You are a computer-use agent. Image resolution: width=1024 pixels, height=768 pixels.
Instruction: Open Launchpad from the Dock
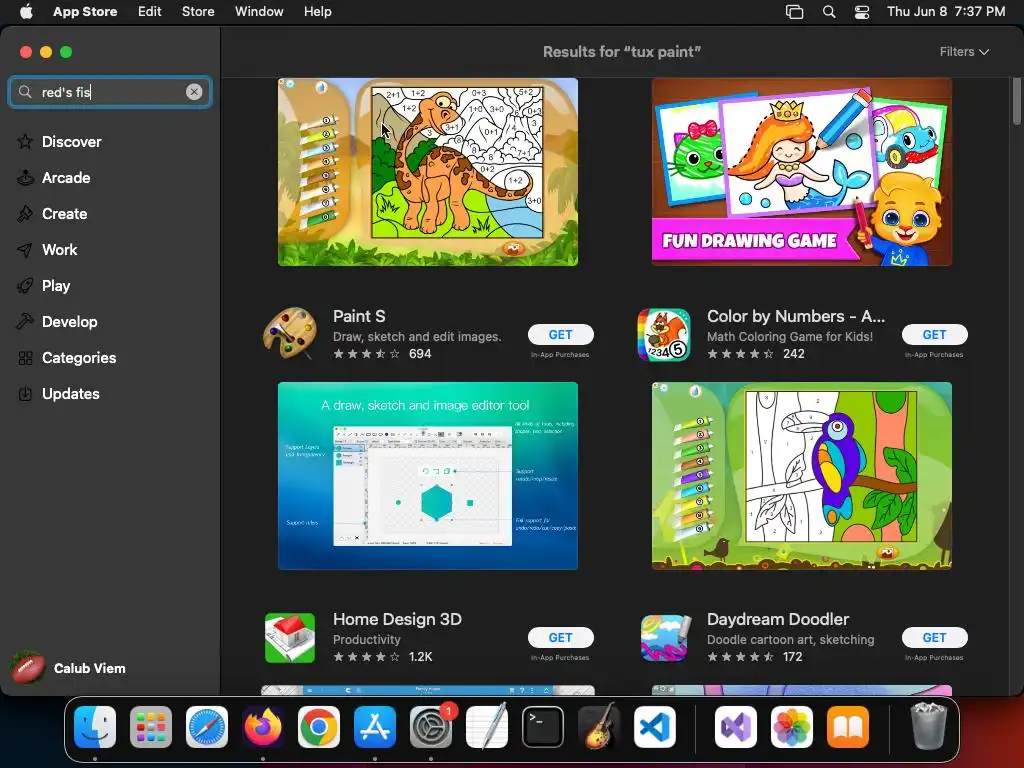151,727
